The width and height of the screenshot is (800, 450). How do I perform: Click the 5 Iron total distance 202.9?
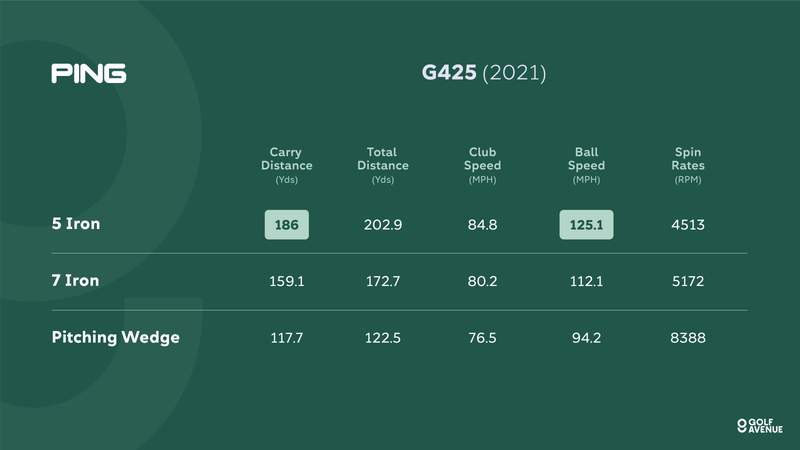(x=383, y=225)
